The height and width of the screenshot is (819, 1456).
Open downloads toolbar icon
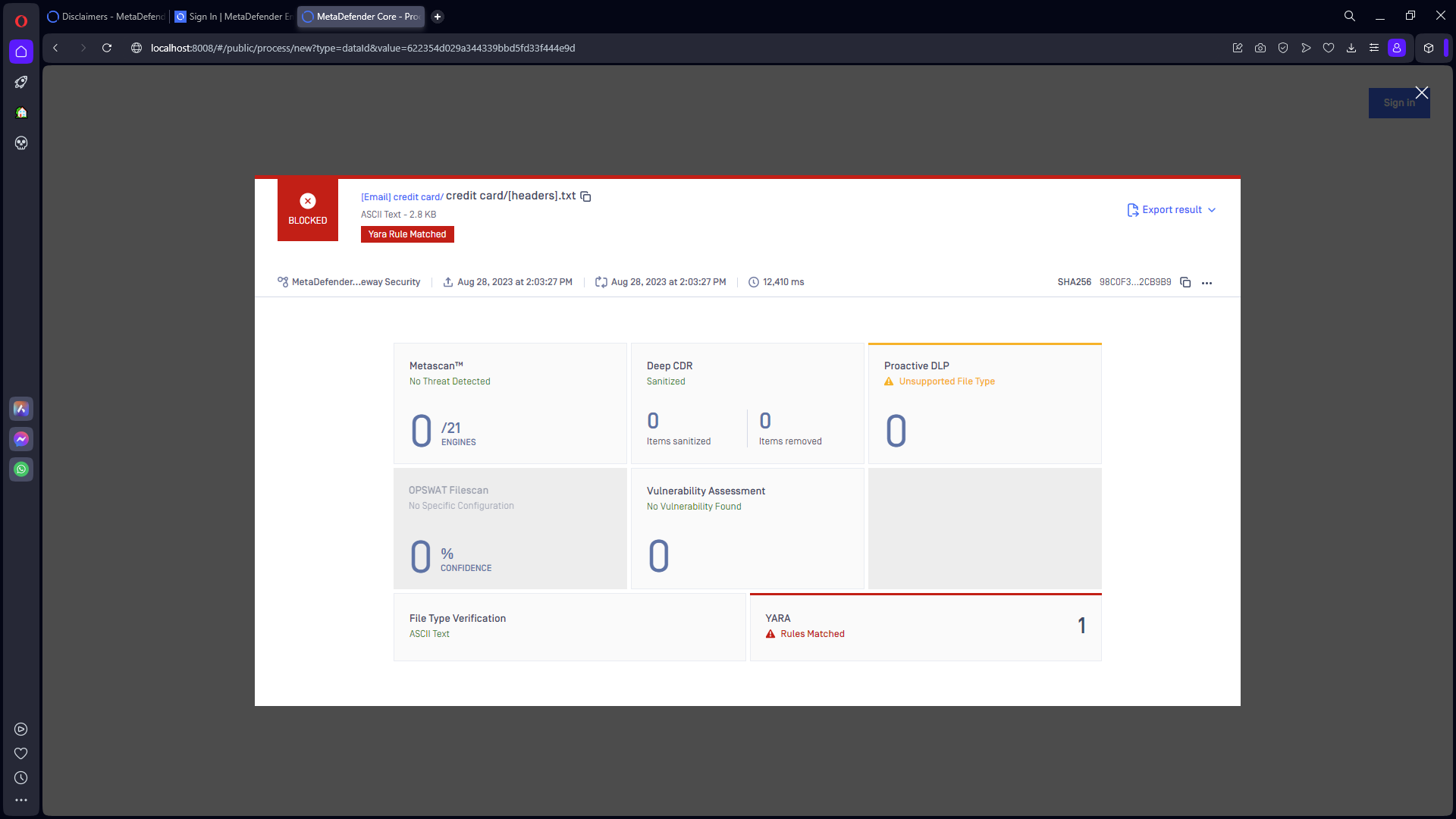1351,48
